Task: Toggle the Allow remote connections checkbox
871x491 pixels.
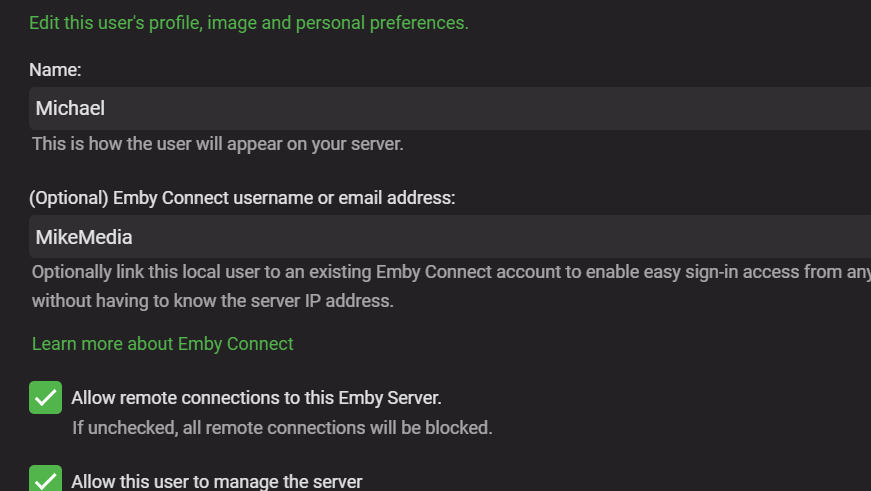Action: [x=46, y=398]
